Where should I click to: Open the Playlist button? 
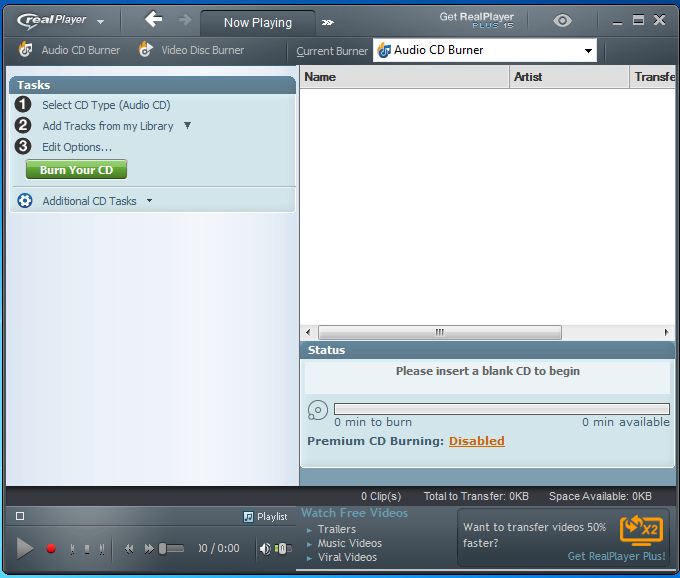coord(265,517)
